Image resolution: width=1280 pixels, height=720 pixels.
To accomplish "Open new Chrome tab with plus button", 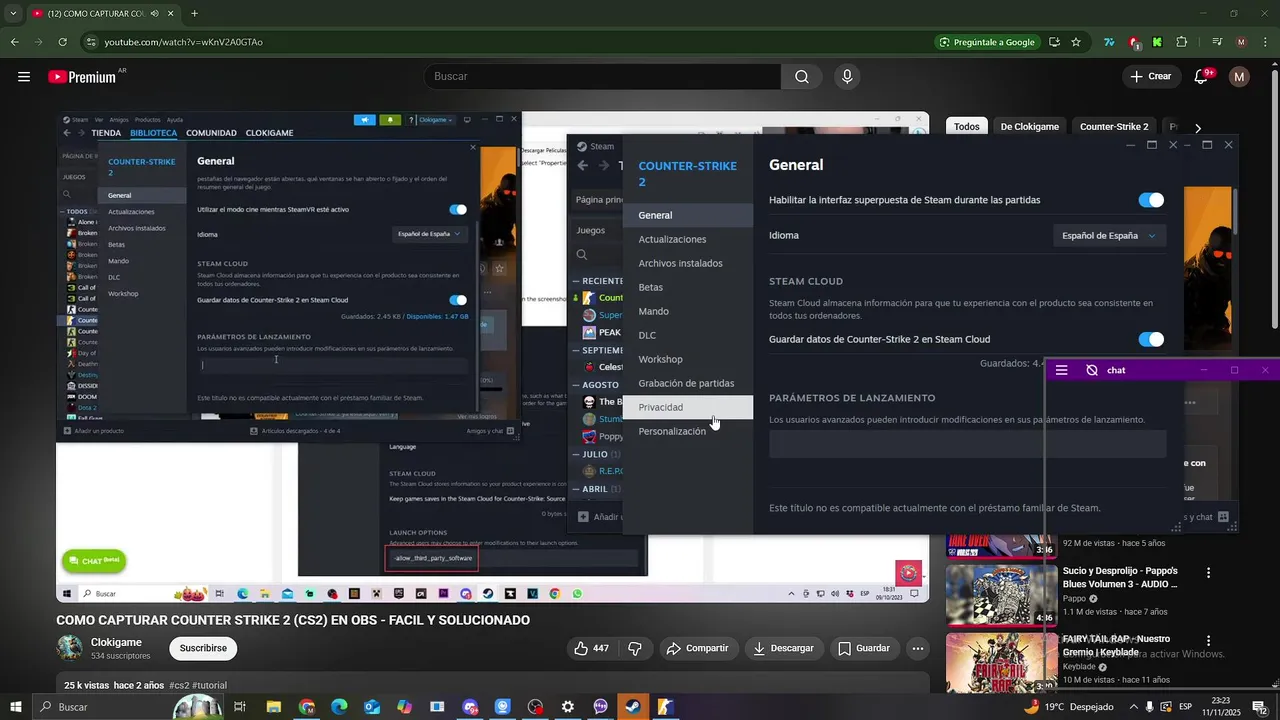I will point(194,14).
